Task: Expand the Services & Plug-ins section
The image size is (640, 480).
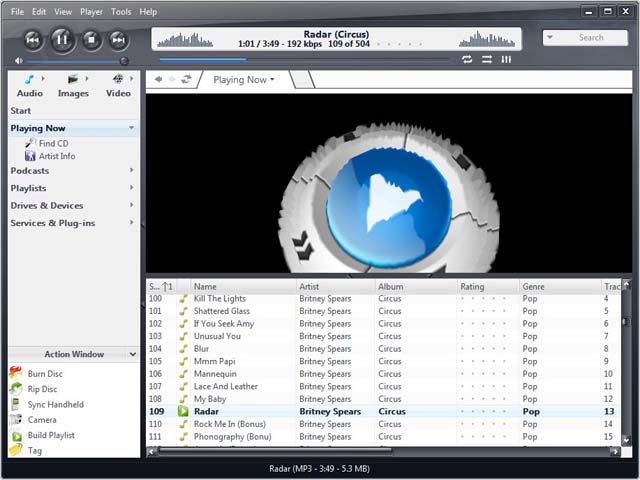Action: tap(131, 223)
